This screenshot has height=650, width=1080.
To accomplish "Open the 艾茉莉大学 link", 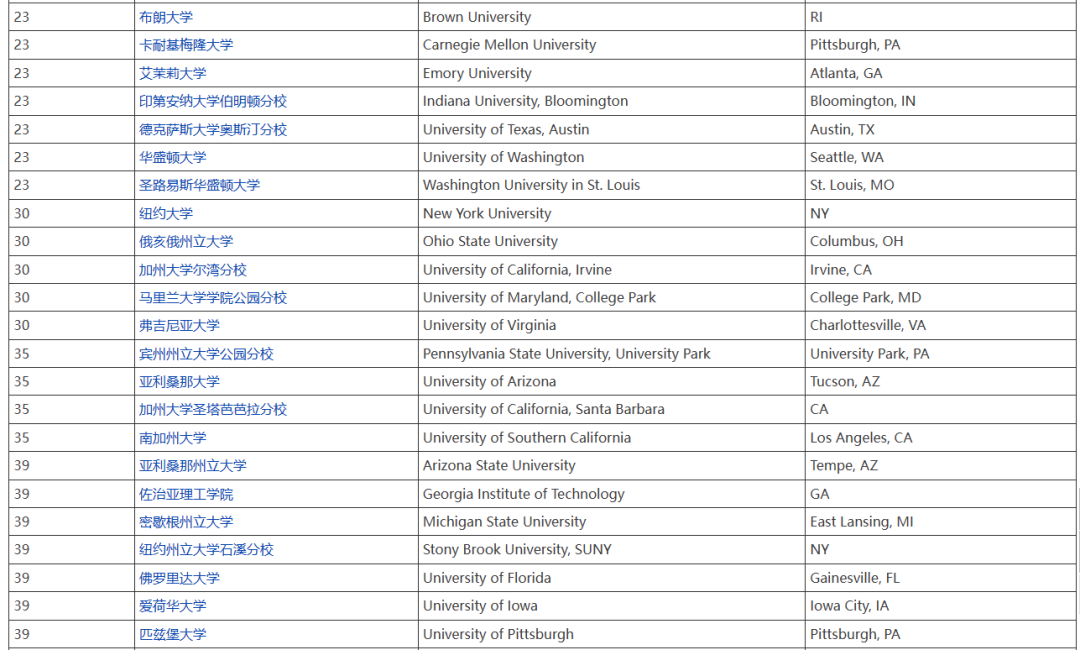I will pos(173,73).
